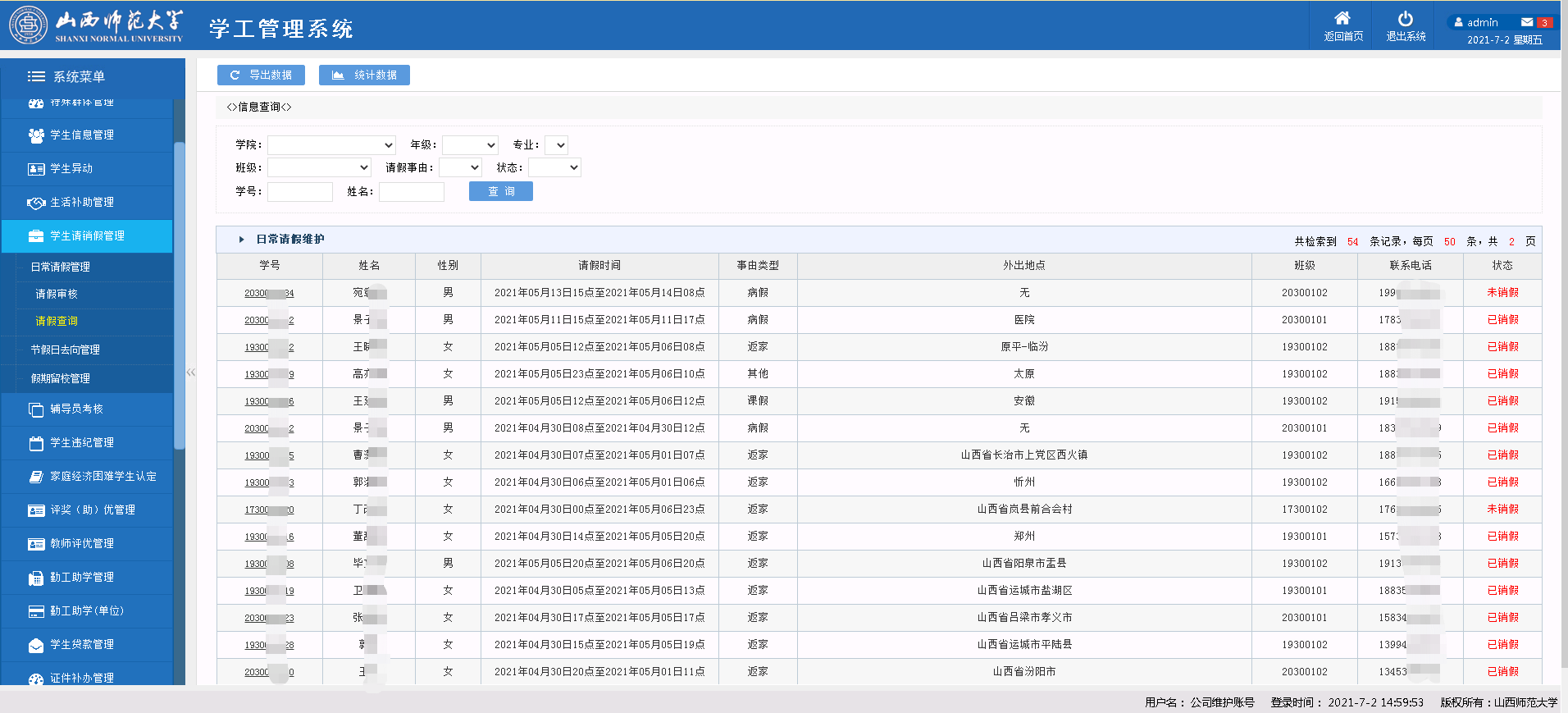
Task: Select 日常请假管理 submenu
Action: pos(60,267)
